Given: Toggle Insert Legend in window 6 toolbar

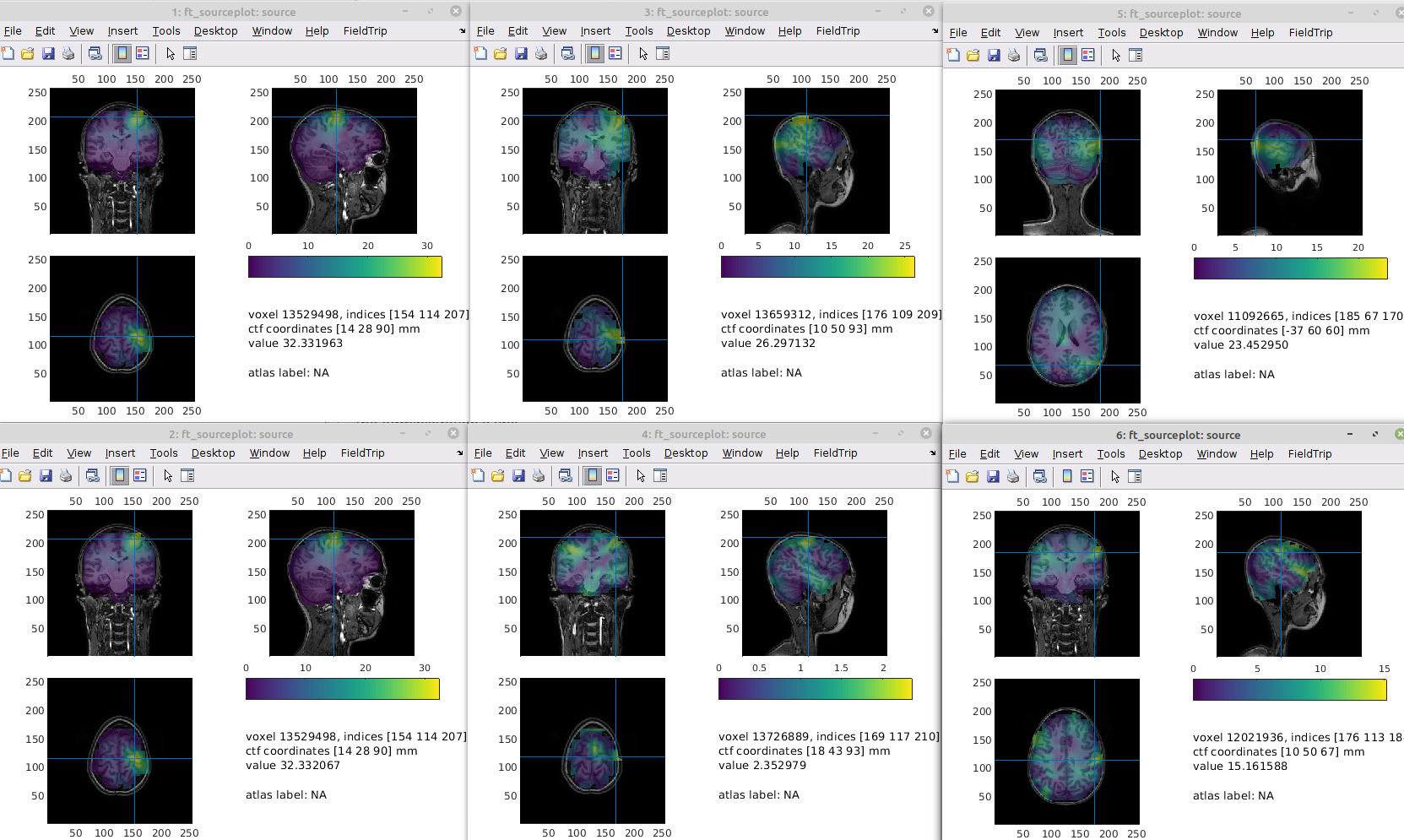Looking at the screenshot, I should coord(1087,476).
